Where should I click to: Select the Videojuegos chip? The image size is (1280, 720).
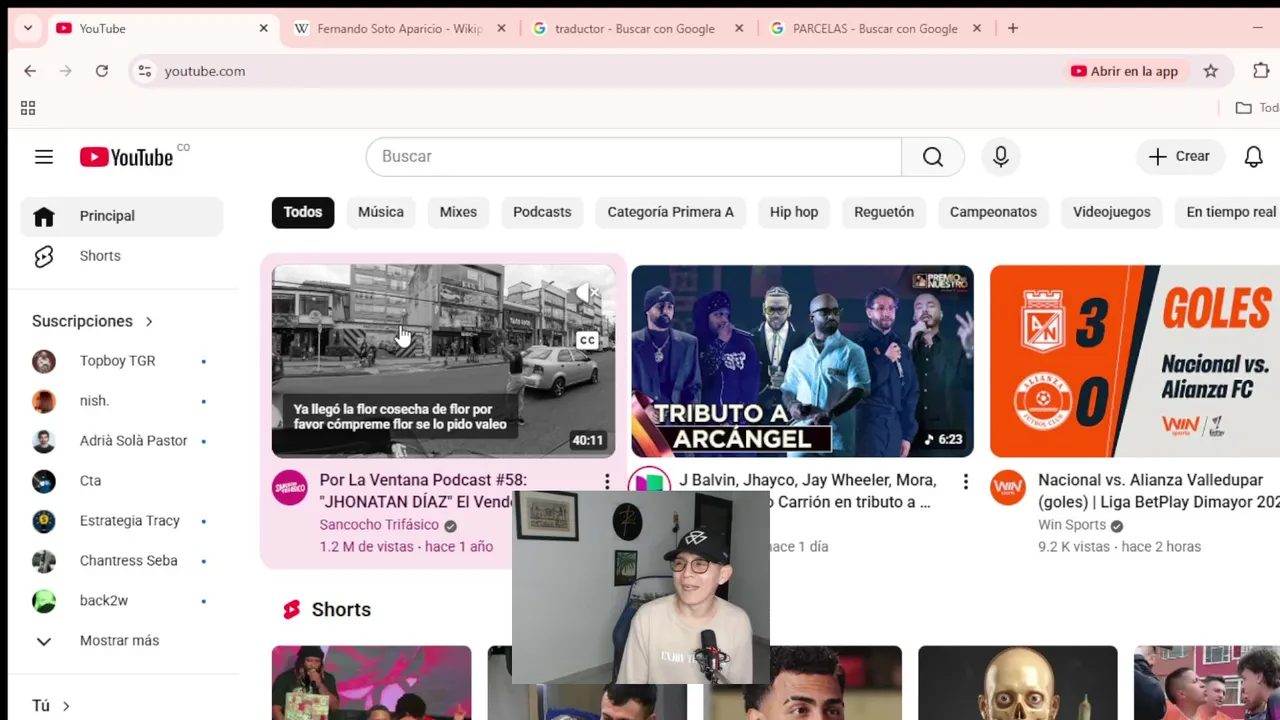1112,212
